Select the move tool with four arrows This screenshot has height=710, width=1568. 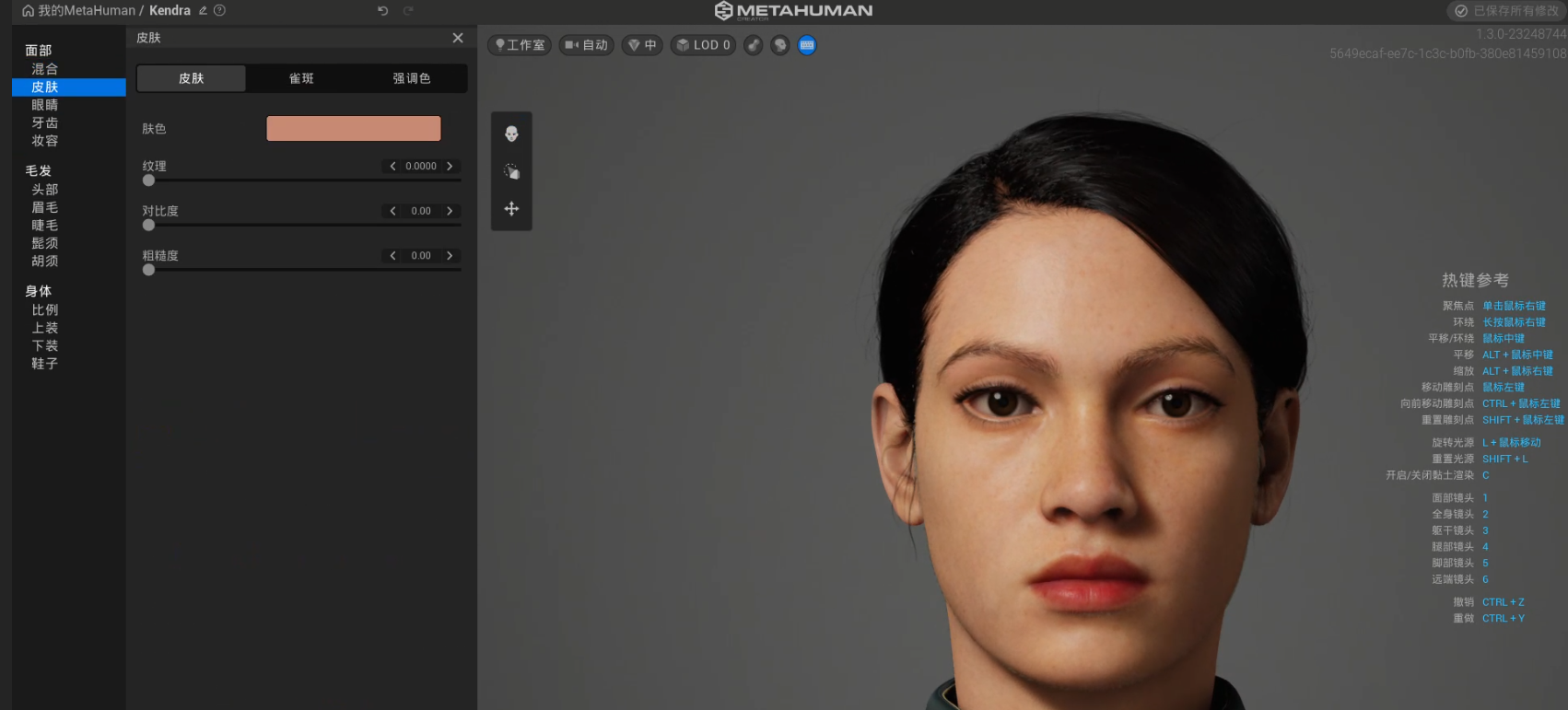tap(511, 209)
